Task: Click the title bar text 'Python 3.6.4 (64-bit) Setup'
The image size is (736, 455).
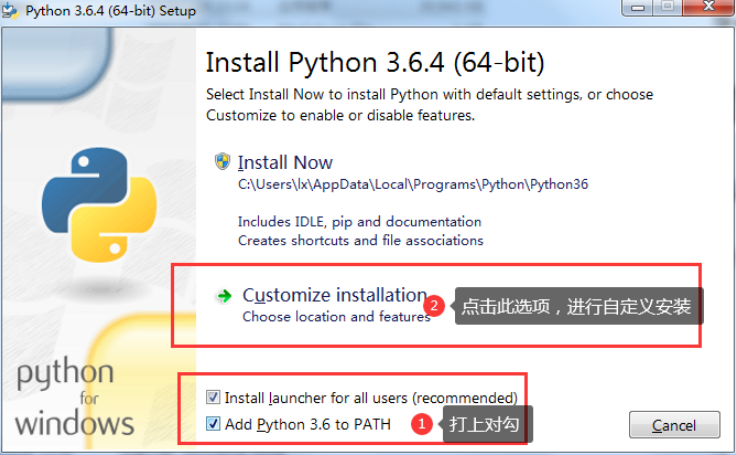Action: coord(110,10)
